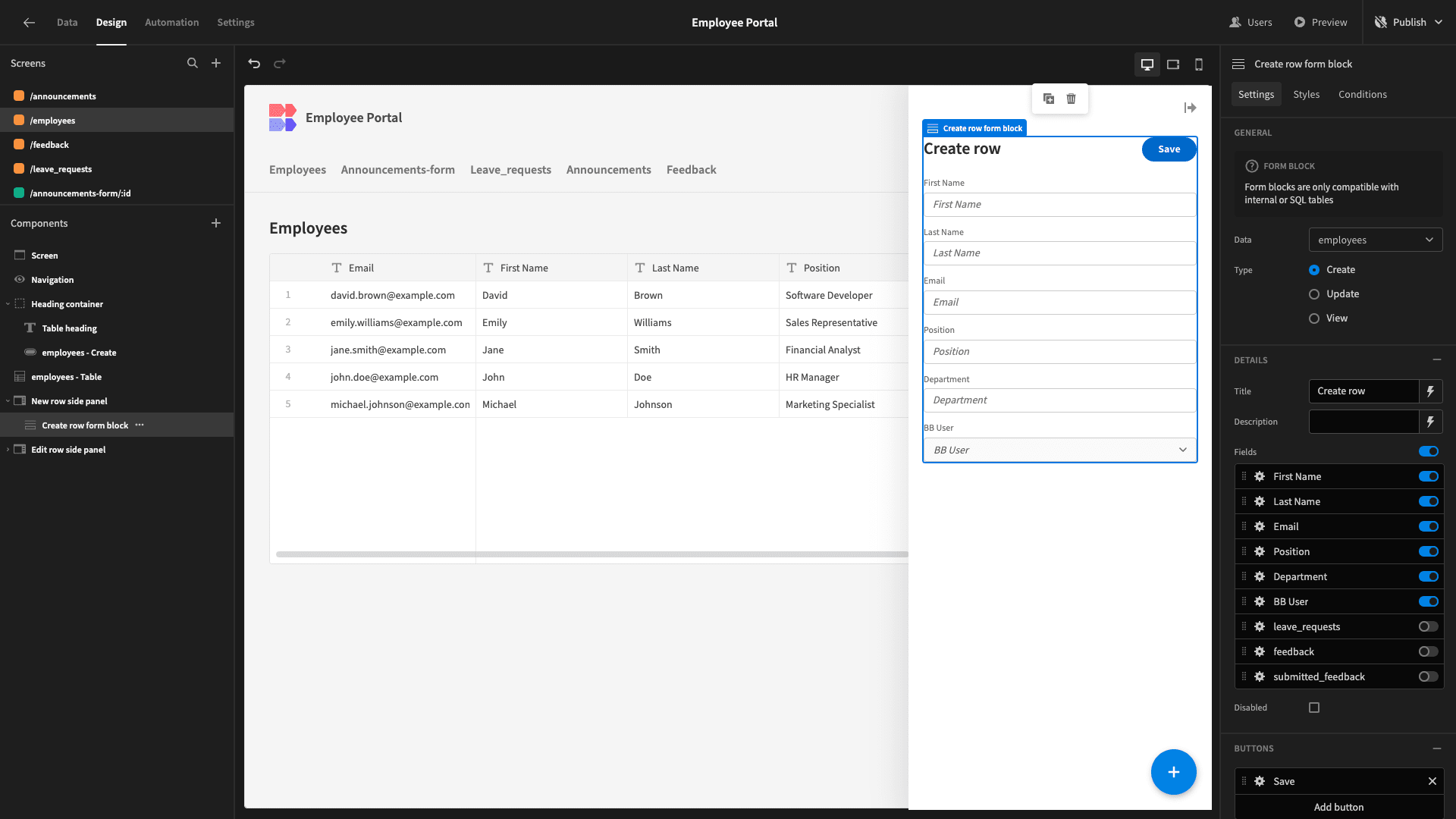The height and width of the screenshot is (819, 1456).
Task: Switch to the Conditions tab
Action: (x=1362, y=95)
